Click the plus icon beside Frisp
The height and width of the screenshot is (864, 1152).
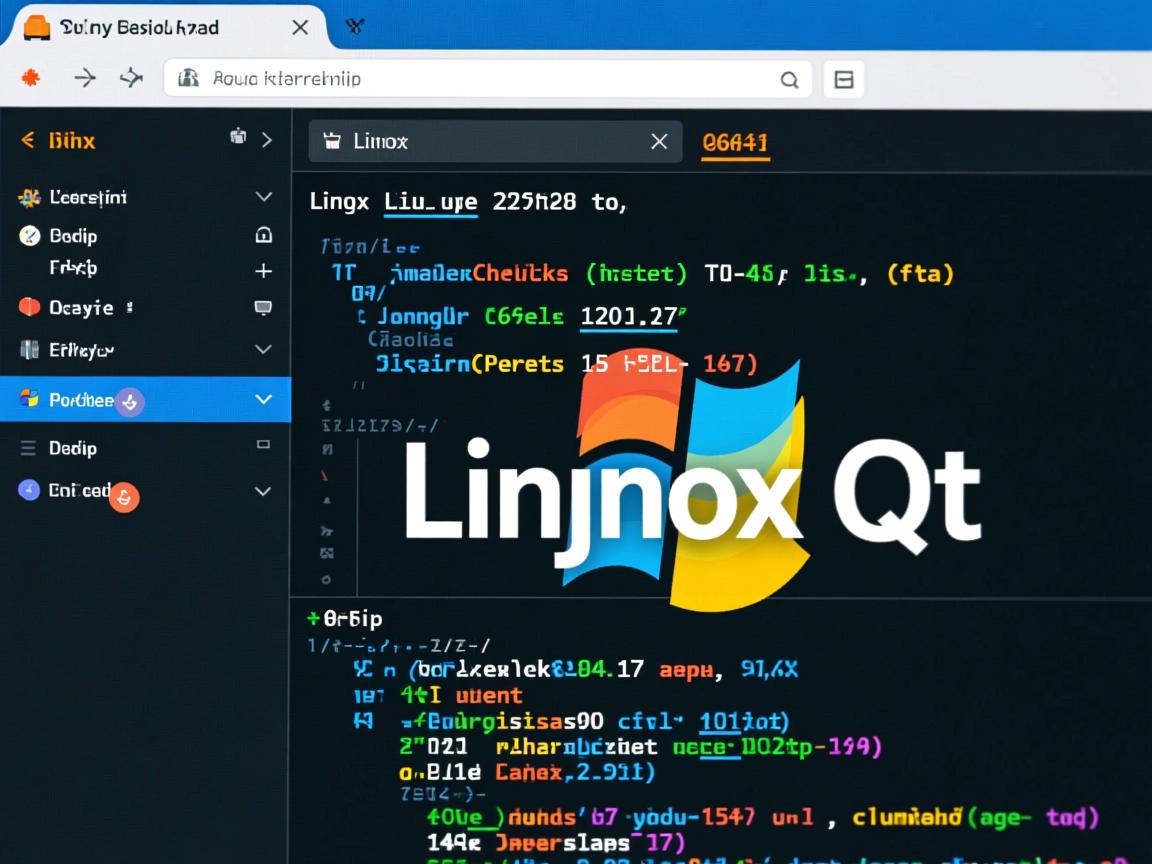coord(263,270)
